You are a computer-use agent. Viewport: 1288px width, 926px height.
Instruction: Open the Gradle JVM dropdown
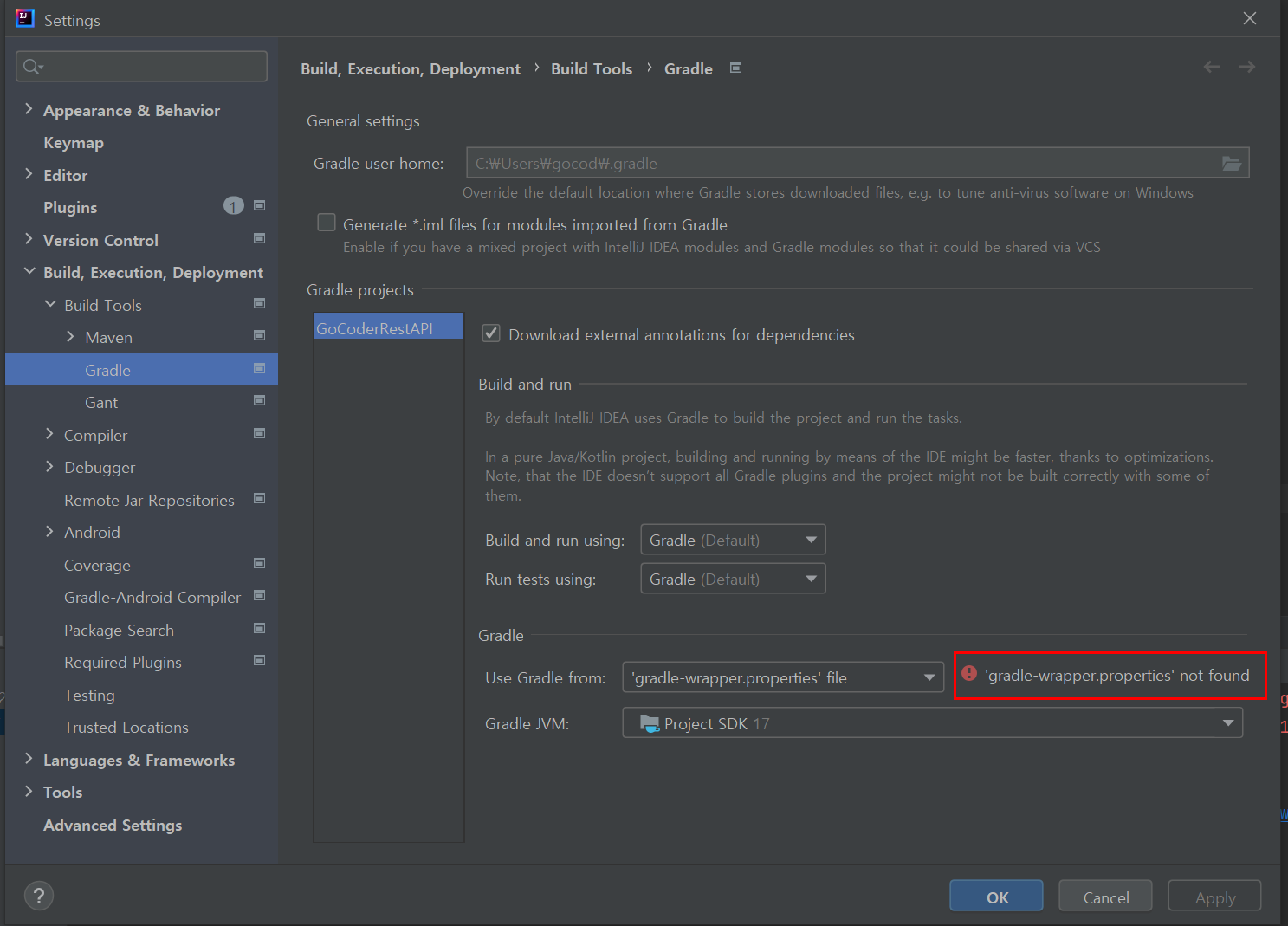pyautogui.click(x=932, y=722)
